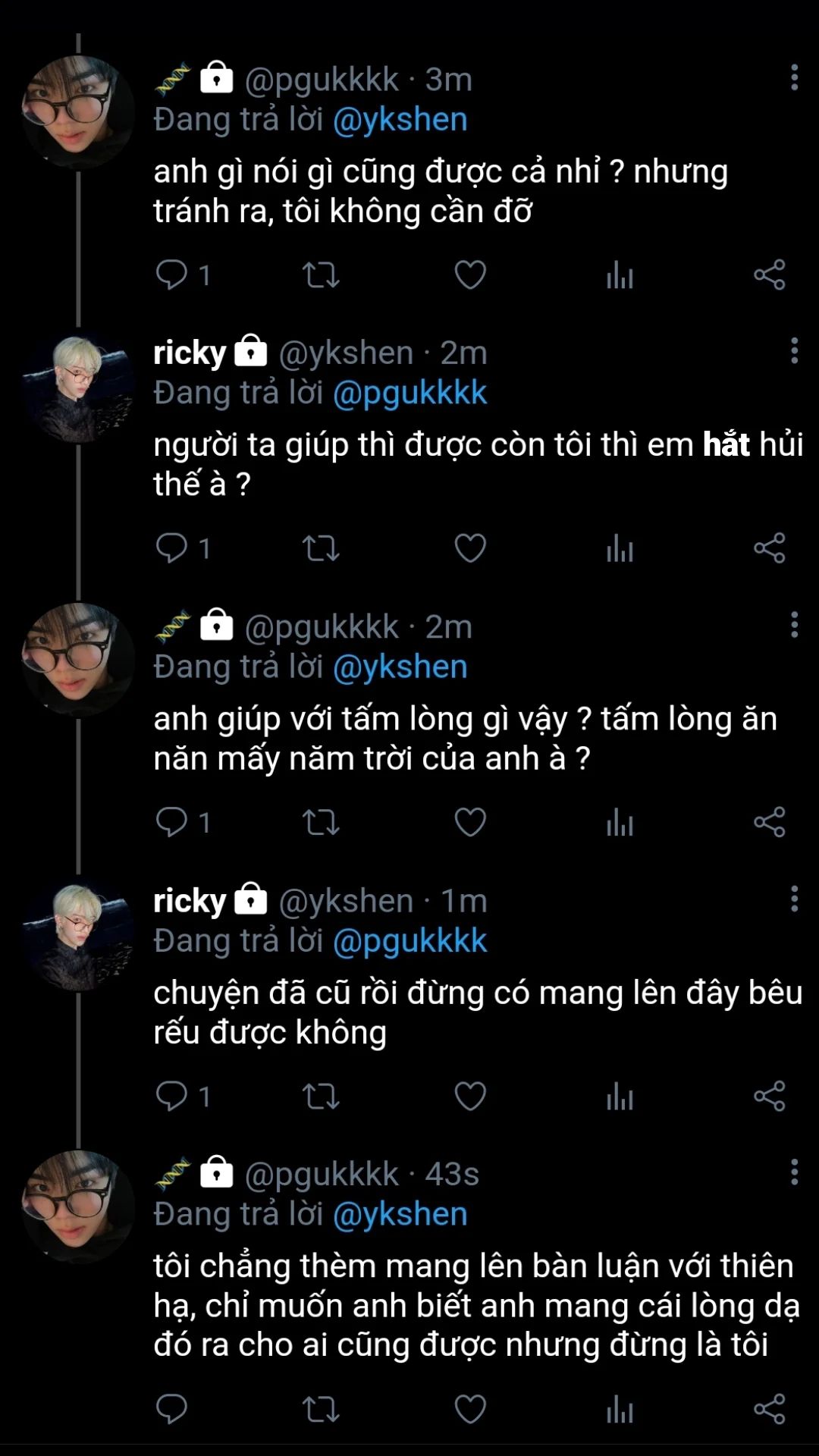Image resolution: width=819 pixels, height=1456 pixels.
Task: Open the more options on ricky's 2m tweet
Action: tap(794, 351)
